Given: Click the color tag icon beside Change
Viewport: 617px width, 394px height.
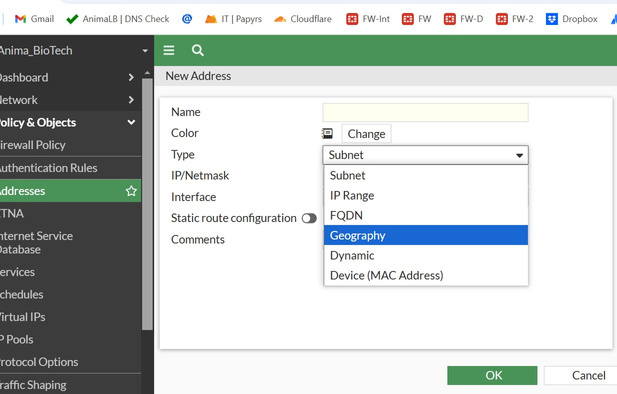Looking at the screenshot, I should 327,133.
